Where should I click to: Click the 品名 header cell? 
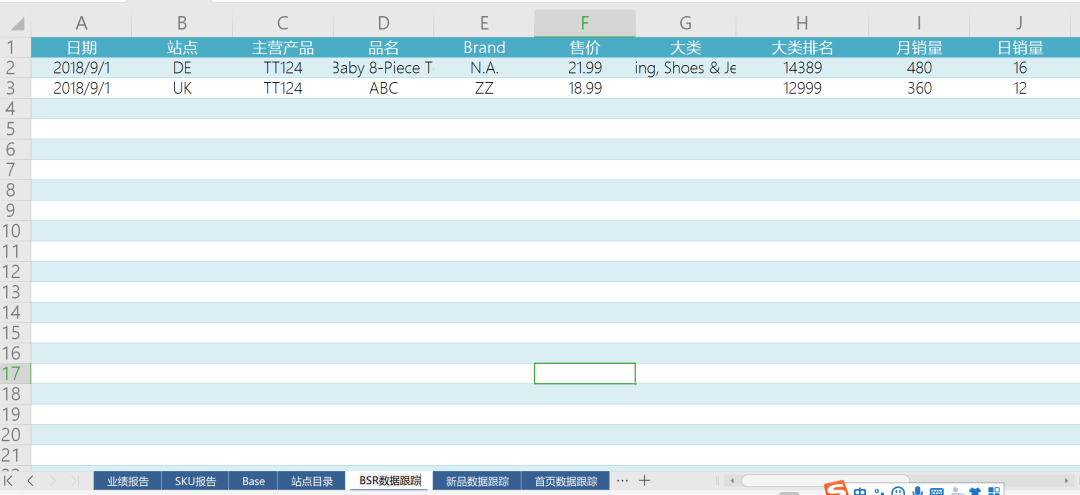384,48
